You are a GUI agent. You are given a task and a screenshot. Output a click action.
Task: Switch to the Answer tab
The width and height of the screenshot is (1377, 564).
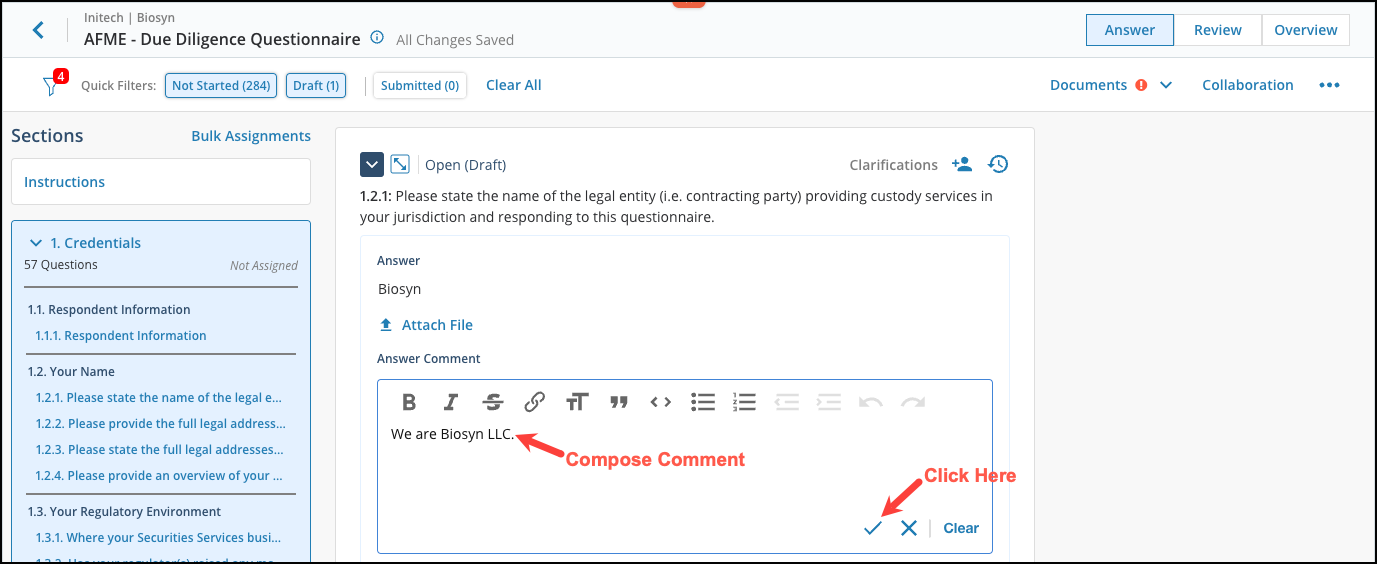point(1130,30)
